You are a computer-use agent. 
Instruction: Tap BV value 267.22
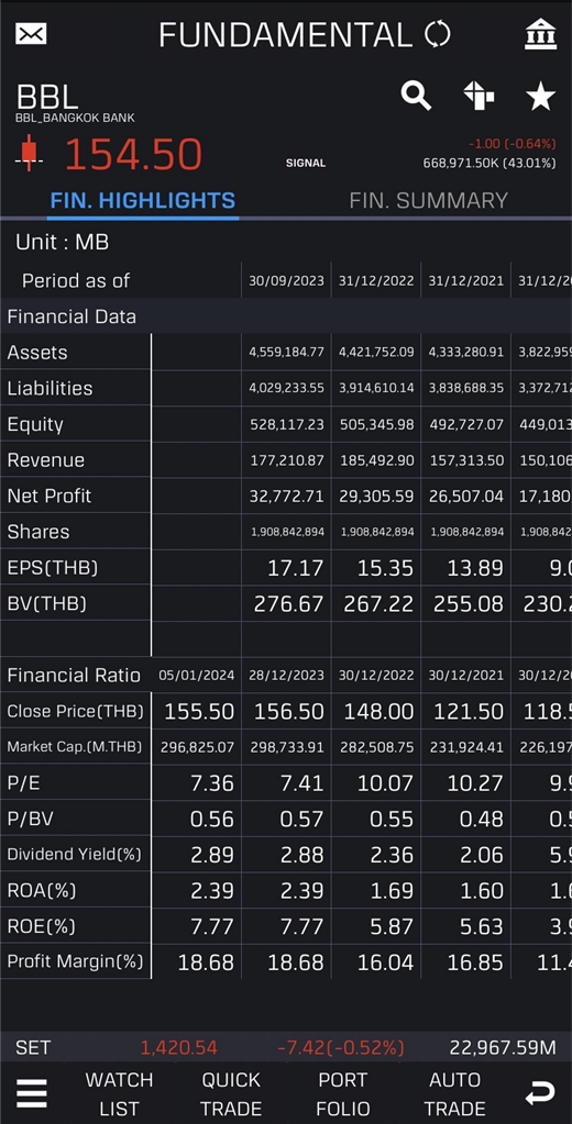378,604
